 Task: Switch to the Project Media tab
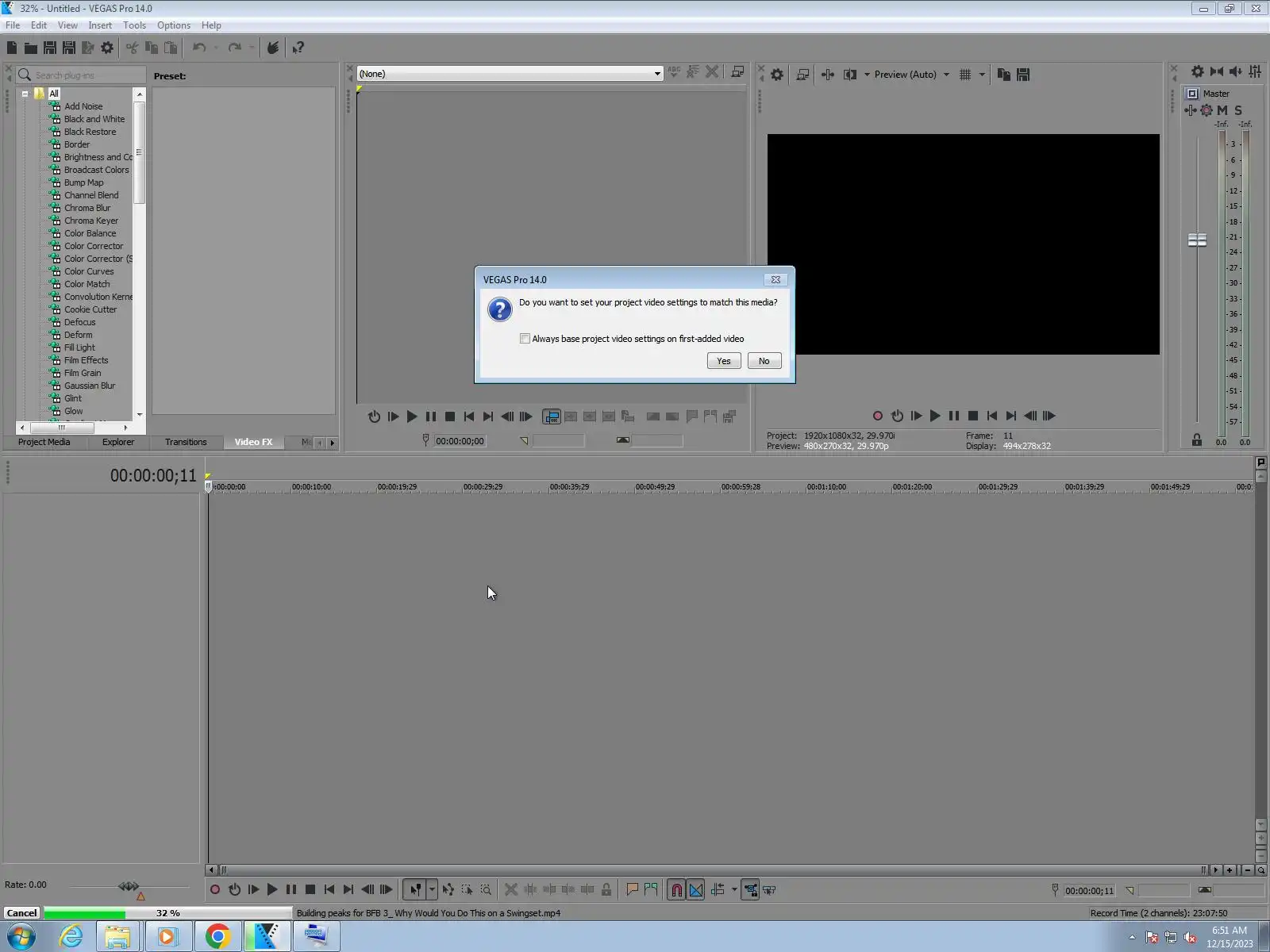pyautogui.click(x=44, y=442)
